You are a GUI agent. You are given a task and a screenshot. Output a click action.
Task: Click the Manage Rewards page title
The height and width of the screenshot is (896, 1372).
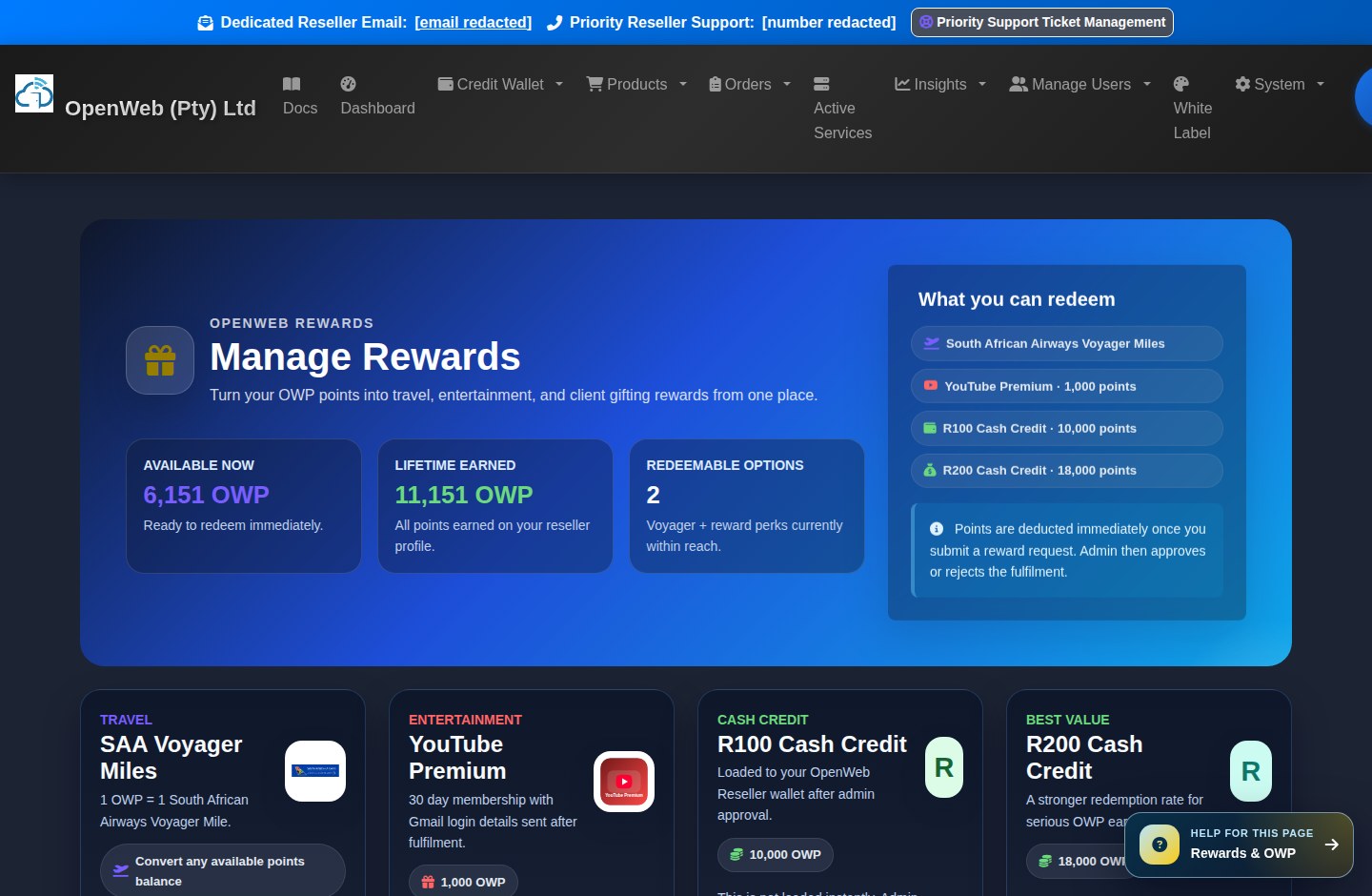365,356
